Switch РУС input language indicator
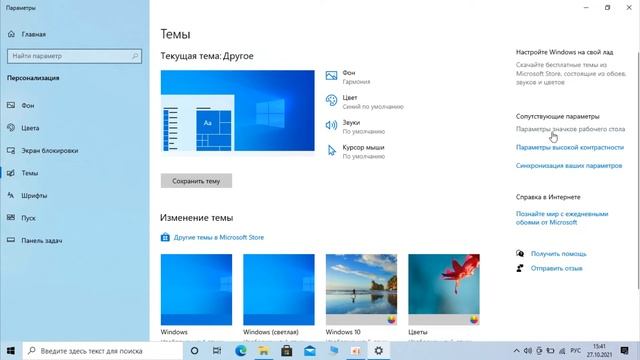 pyautogui.click(x=576, y=351)
